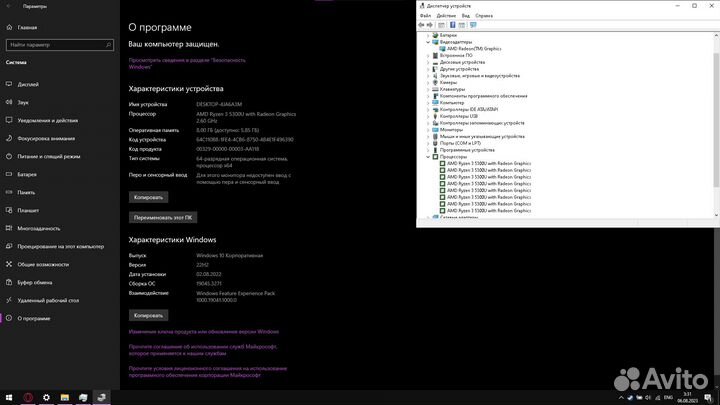This screenshot has height=405, width=720.
Task: Show hidden system tray icons
Action: (x=621, y=398)
